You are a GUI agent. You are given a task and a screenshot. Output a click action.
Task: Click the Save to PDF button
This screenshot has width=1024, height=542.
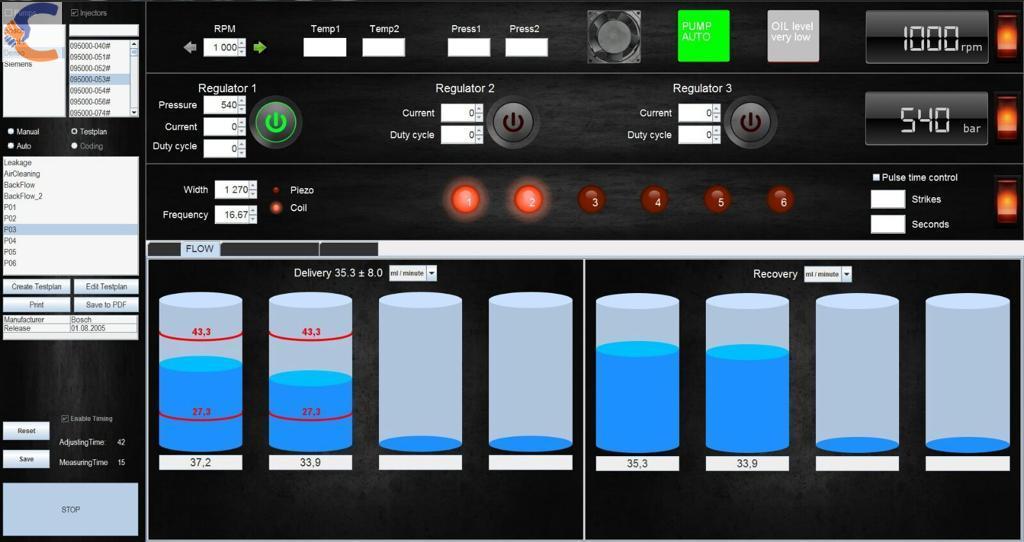coord(105,305)
